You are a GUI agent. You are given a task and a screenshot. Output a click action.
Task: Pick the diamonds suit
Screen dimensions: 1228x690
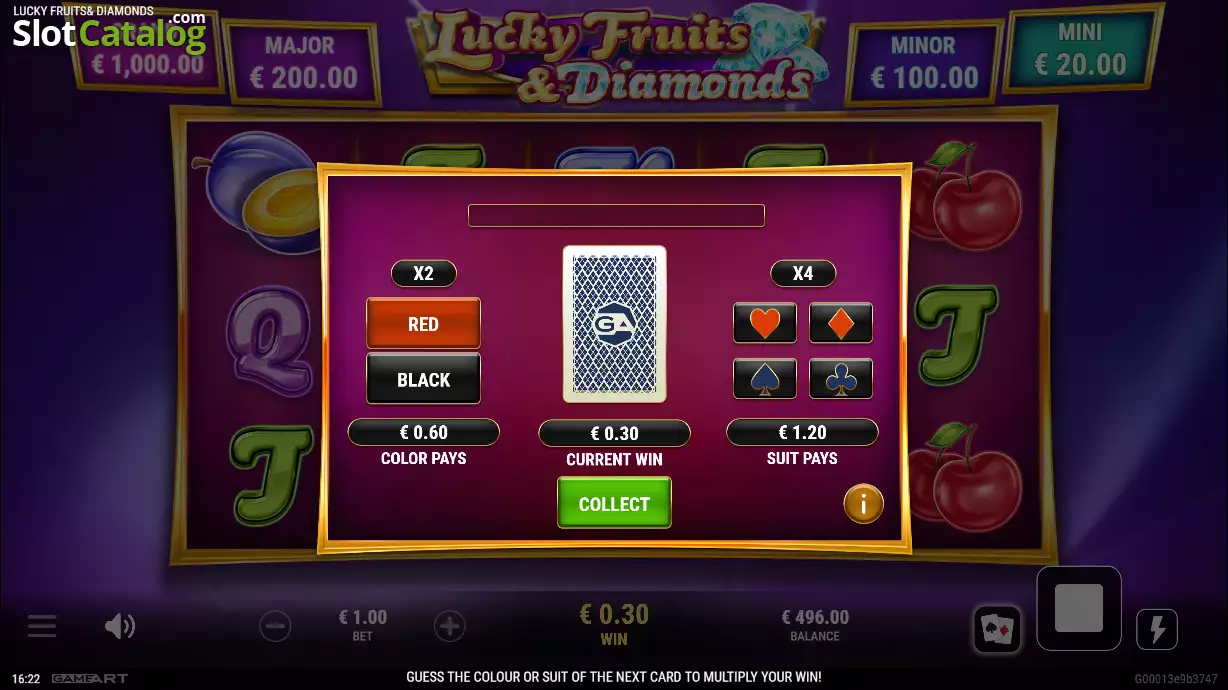click(841, 323)
